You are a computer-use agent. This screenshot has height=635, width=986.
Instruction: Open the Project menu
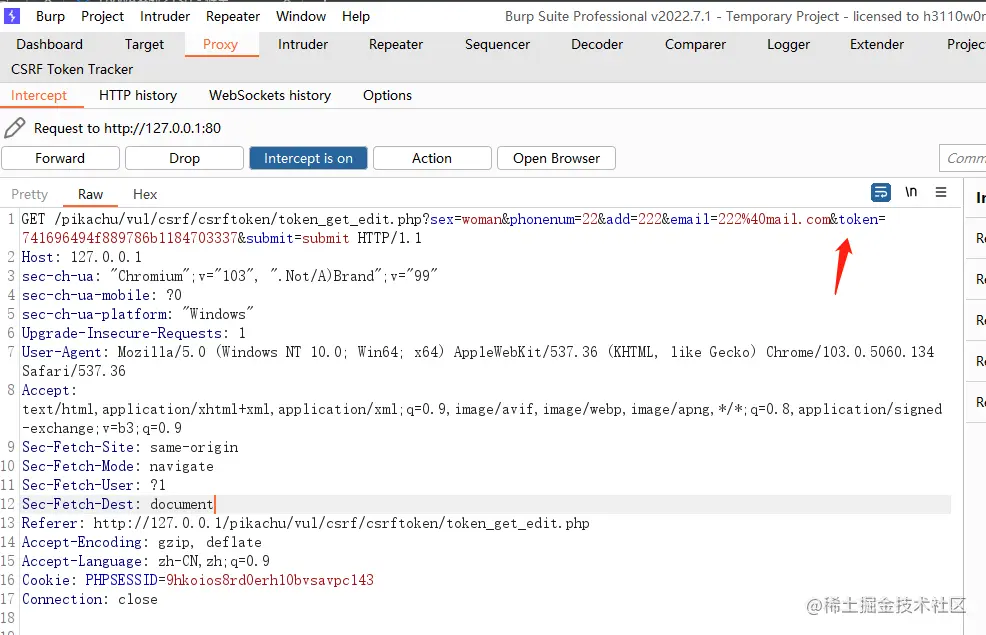102,16
